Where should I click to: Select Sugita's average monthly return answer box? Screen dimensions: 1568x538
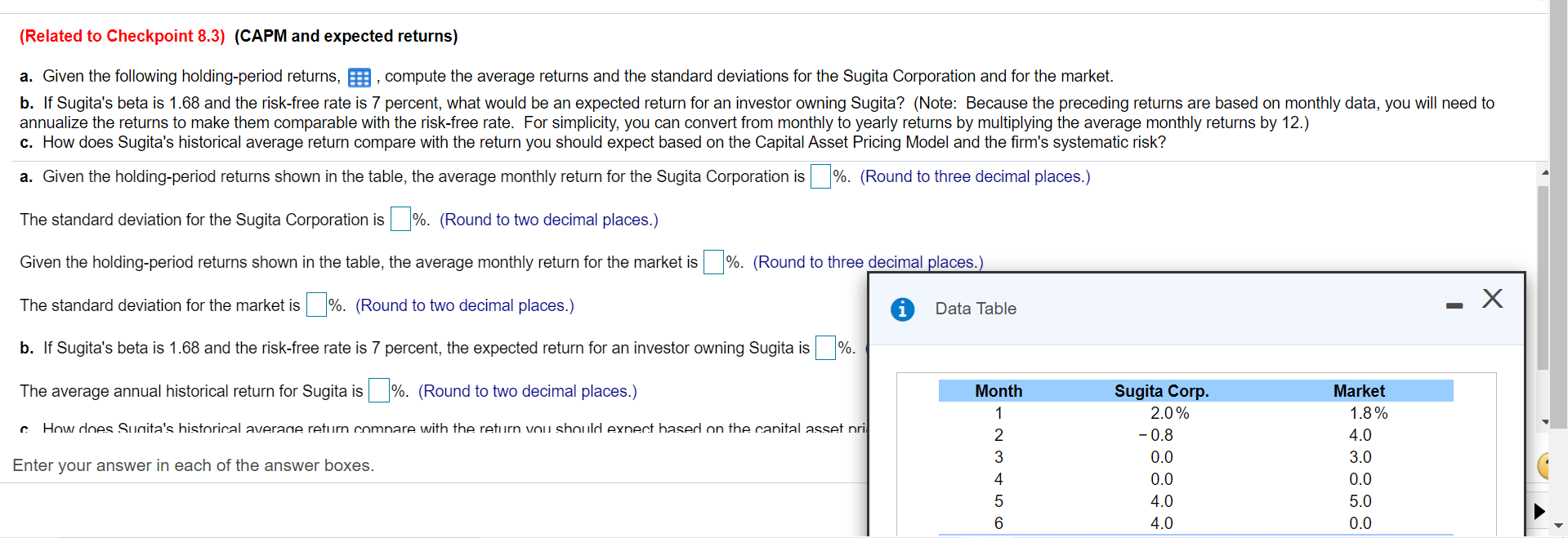[820, 176]
